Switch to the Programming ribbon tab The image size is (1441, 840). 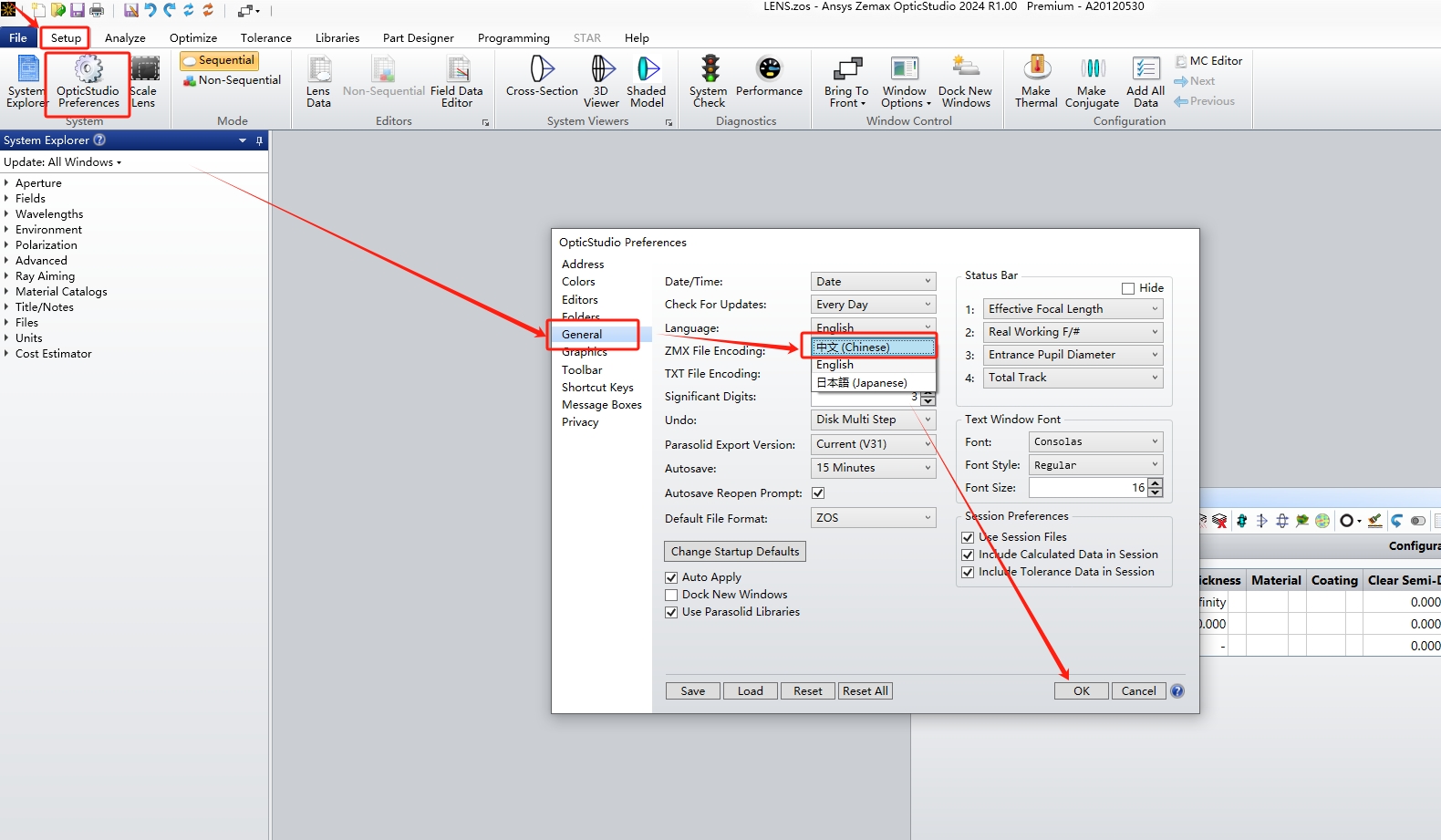coord(513,38)
